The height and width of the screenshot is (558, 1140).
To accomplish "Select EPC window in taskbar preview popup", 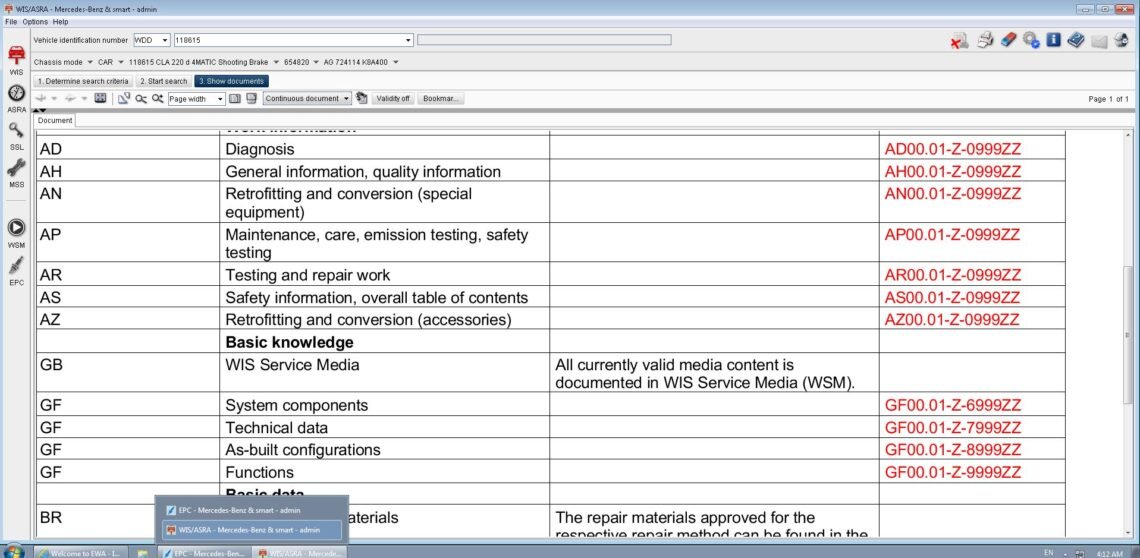I will point(251,510).
